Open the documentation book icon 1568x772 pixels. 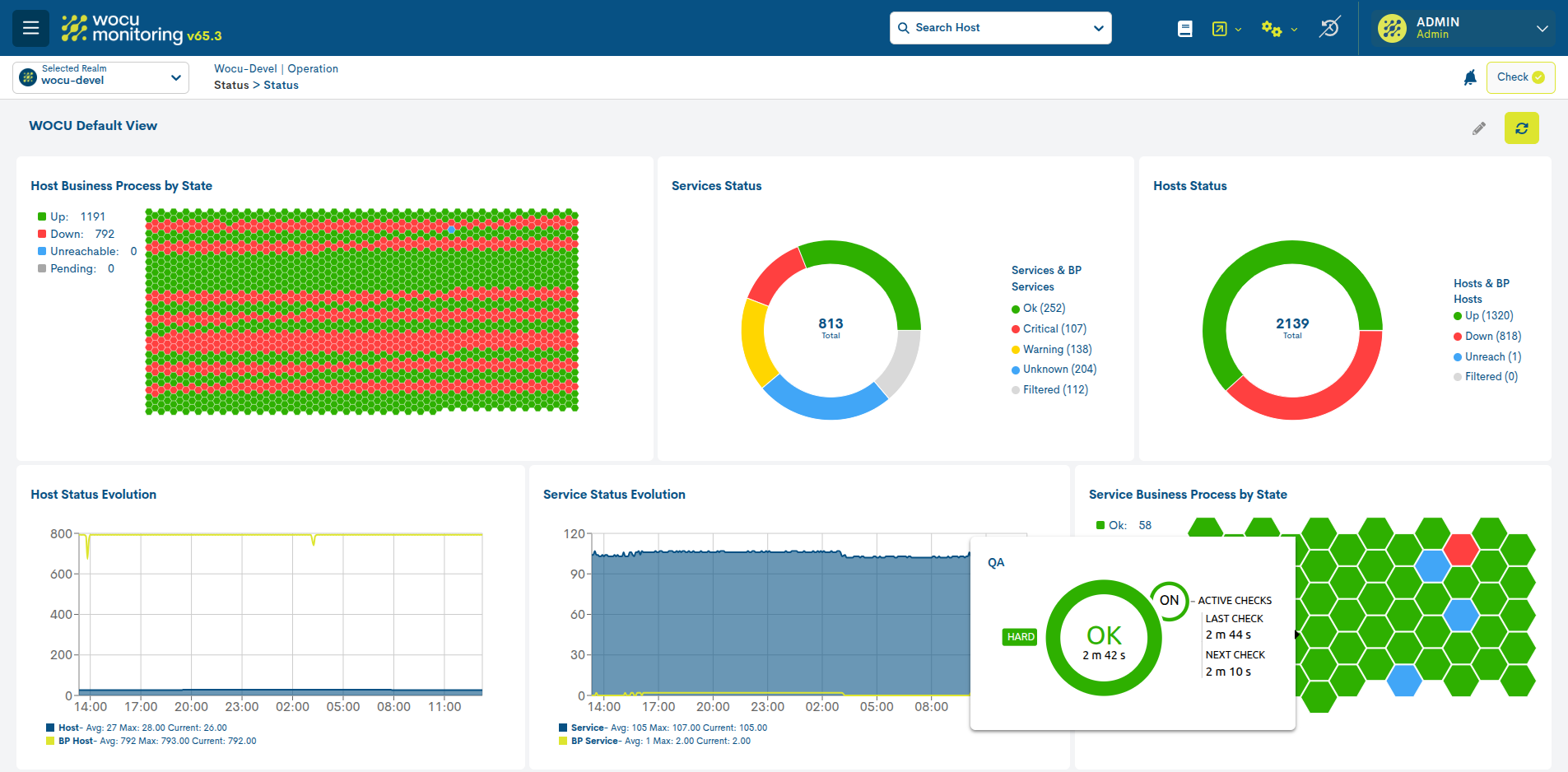1184,29
